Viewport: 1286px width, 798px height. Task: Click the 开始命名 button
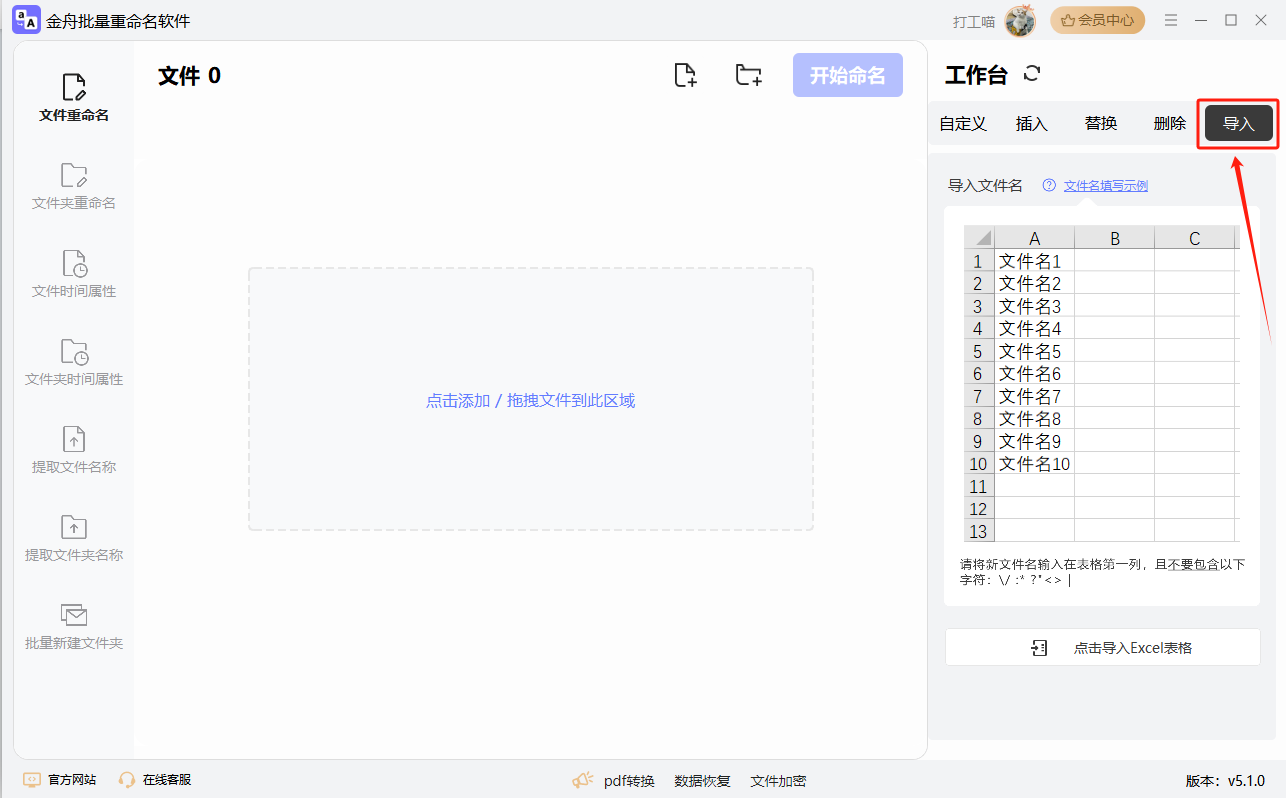pyautogui.click(x=848, y=75)
